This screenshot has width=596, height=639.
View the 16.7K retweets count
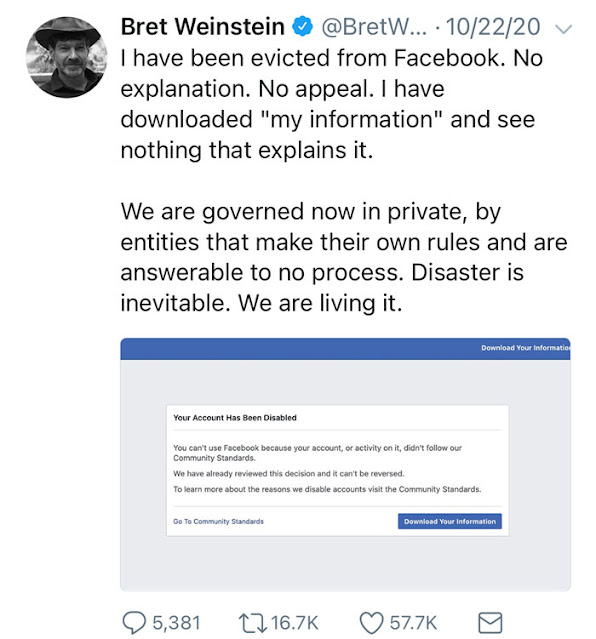point(294,623)
